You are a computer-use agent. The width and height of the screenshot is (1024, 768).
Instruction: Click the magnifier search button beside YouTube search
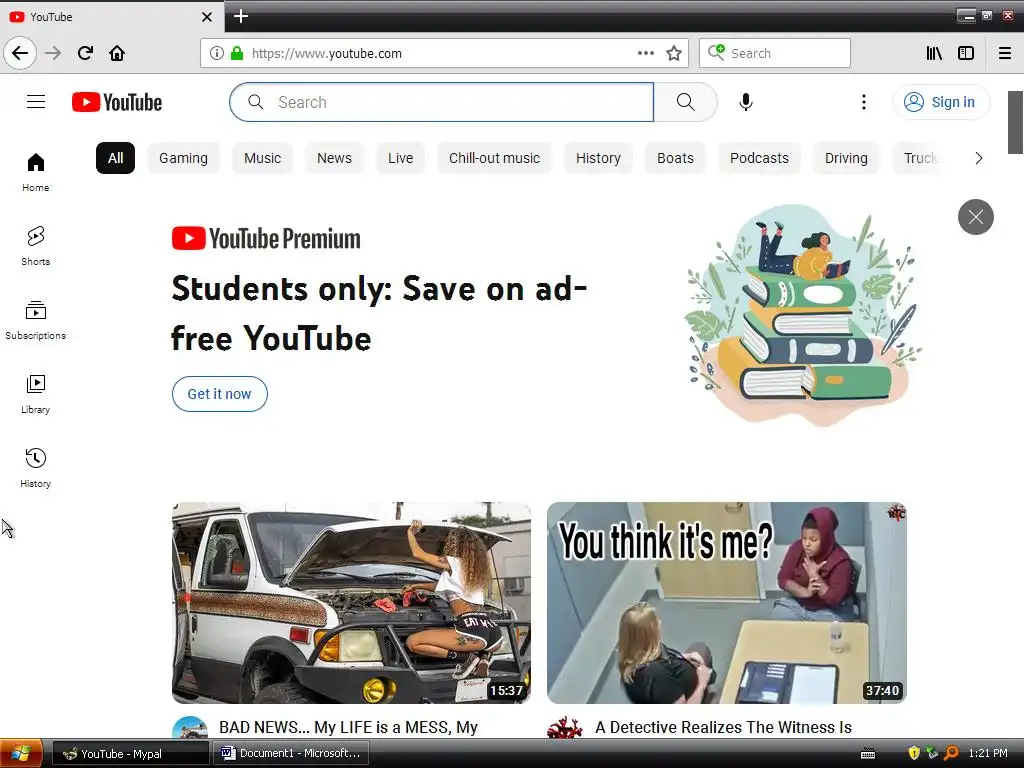click(685, 102)
